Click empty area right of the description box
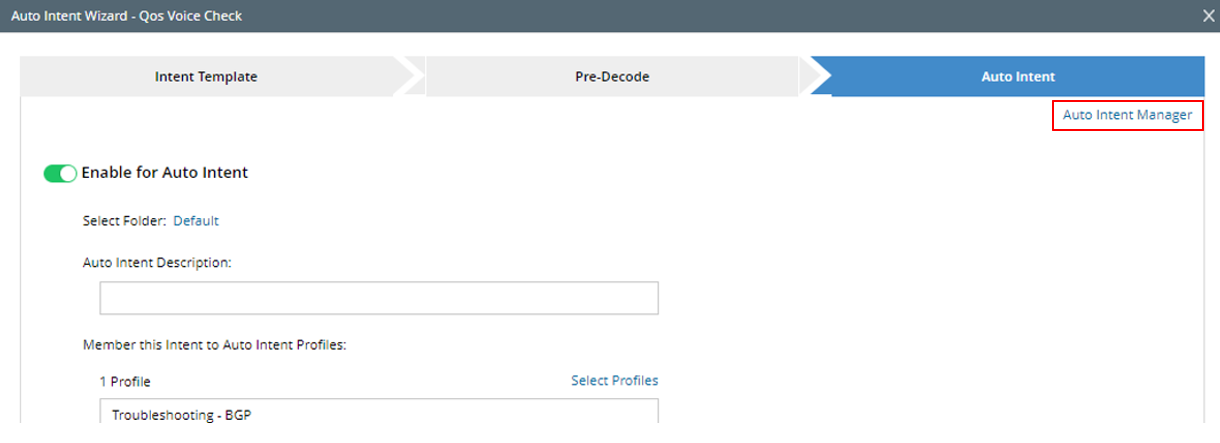 pyautogui.click(x=900, y=298)
